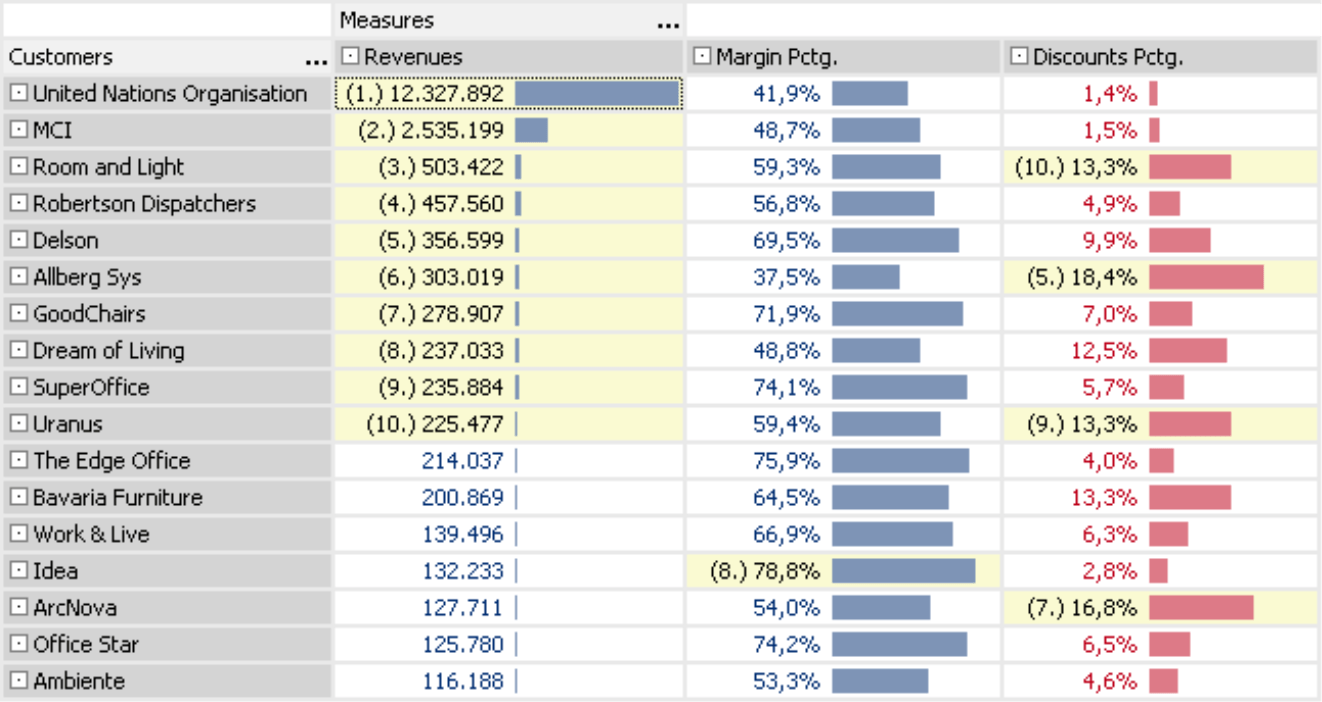Click the revenue value 139.496

[x=463, y=534]
